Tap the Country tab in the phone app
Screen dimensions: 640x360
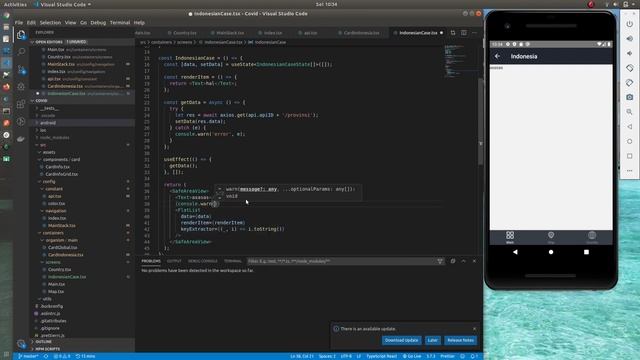point(592,237)
